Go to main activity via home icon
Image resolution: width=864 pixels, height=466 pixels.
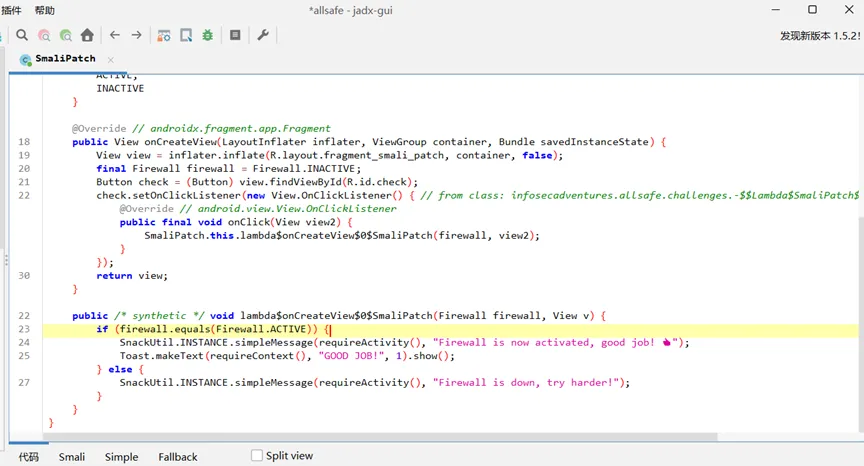pos(87,35)
